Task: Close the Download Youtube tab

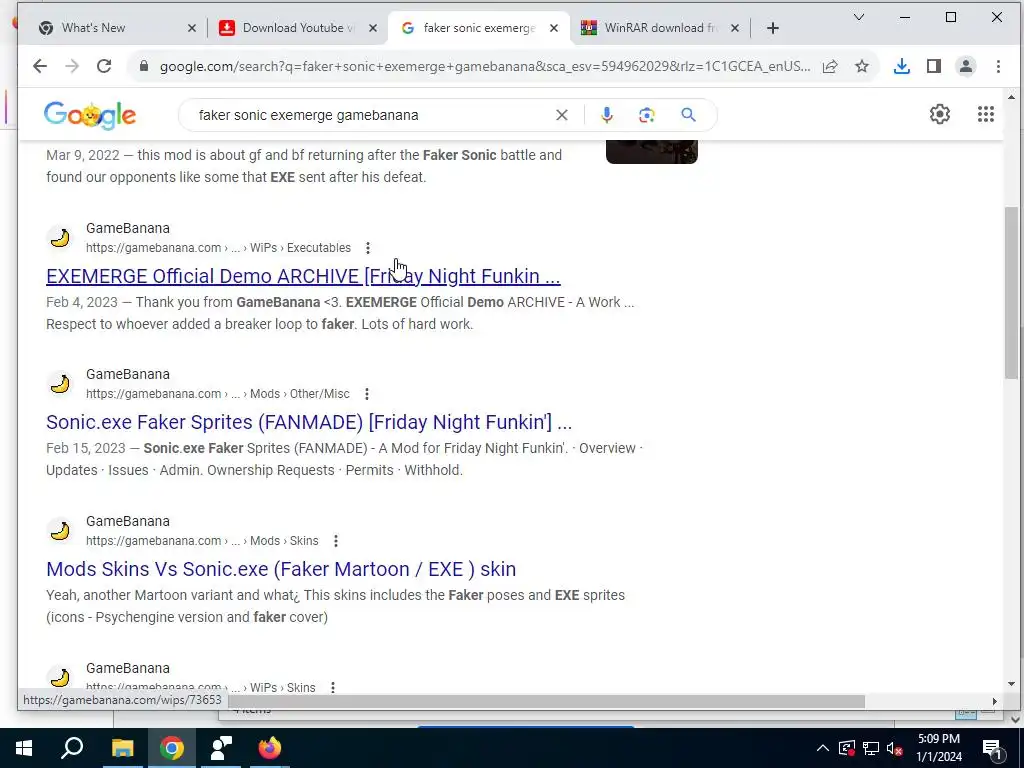Action: tap(372, 28)
